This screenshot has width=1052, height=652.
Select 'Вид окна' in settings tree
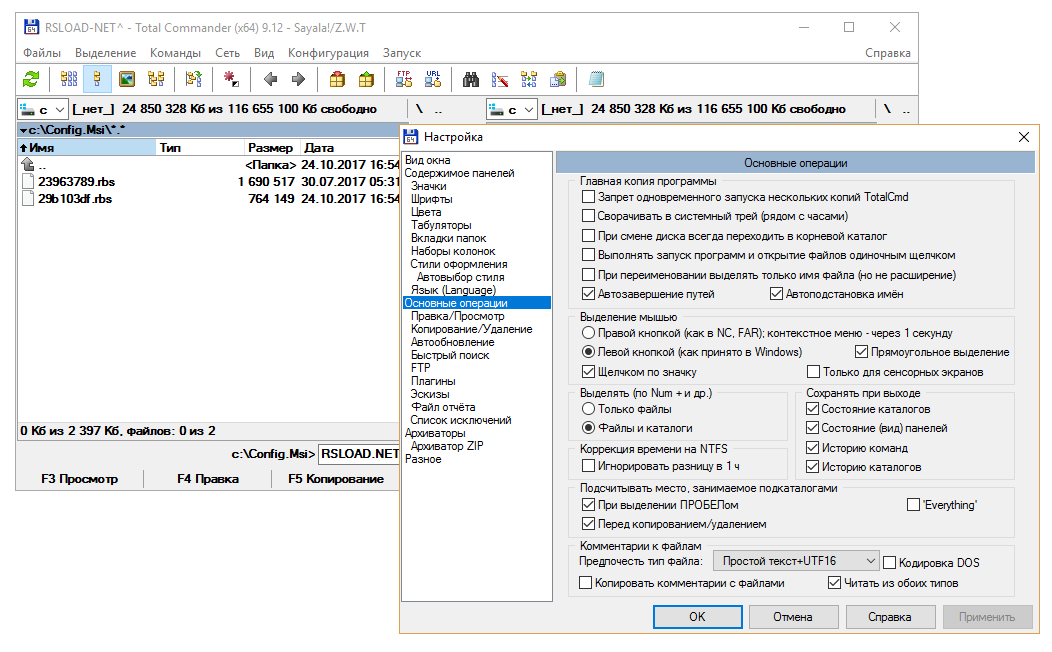(x=427, y=160)
